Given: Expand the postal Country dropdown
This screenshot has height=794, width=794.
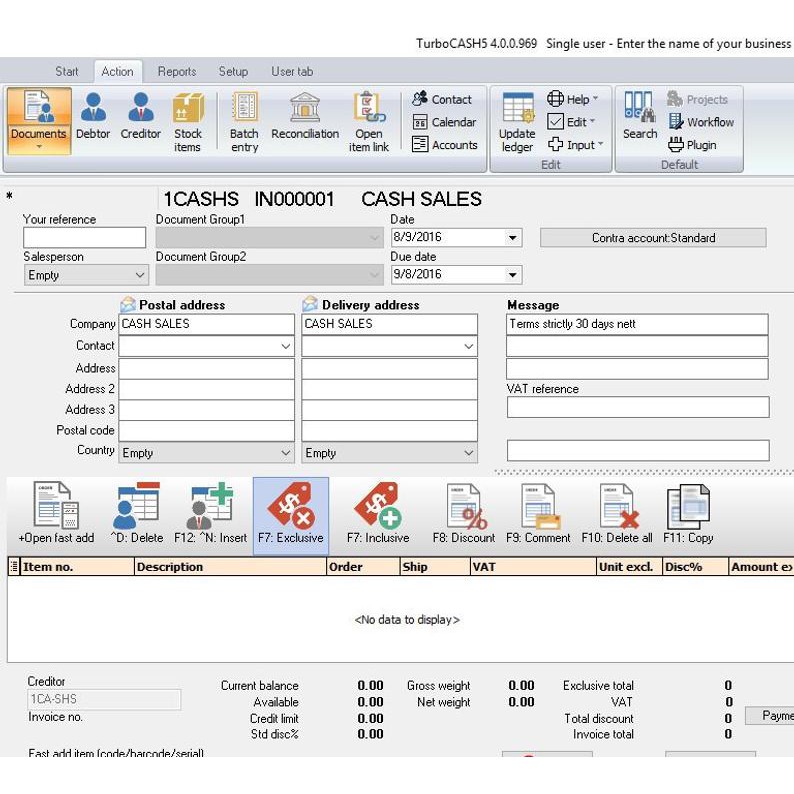Looking at the screenshot, I should [x=285, y=453].
